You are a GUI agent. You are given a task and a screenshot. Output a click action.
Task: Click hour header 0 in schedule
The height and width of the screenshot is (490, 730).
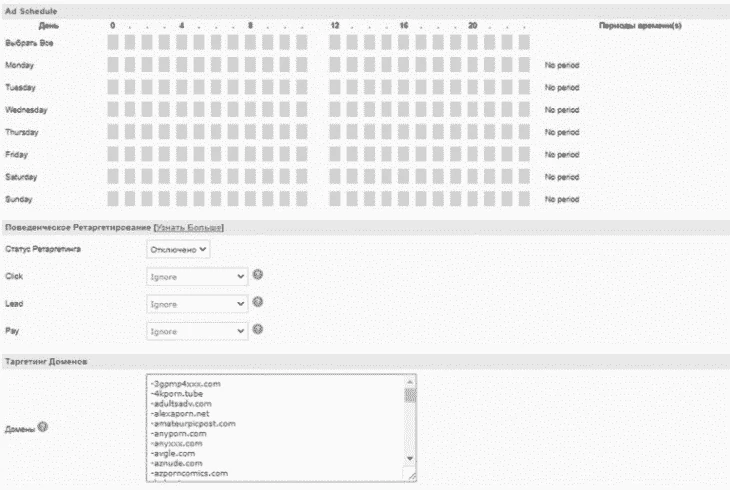pyautogui.click(x=113, y=26)
